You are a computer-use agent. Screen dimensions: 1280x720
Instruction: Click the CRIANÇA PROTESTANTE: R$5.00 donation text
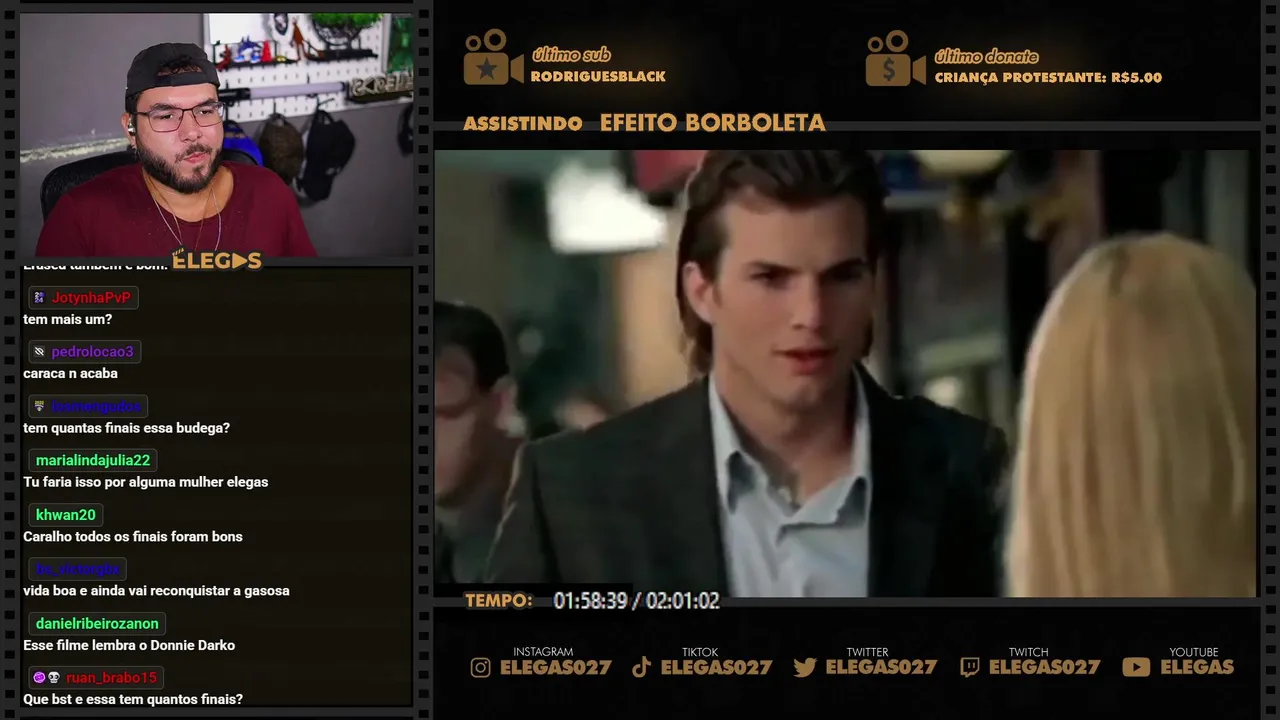pyautogui.click(x=1048, y=77)
